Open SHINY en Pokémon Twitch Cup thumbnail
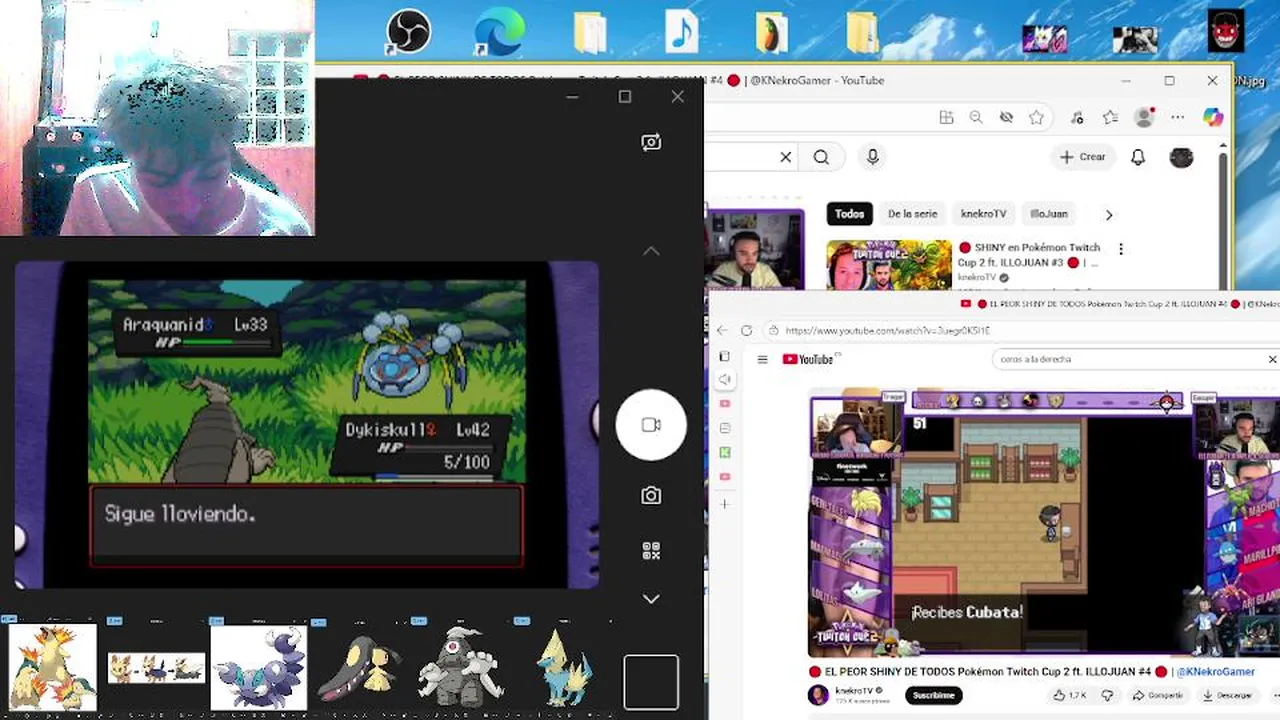The image size is (1280, 720). (x=889, y=264)
